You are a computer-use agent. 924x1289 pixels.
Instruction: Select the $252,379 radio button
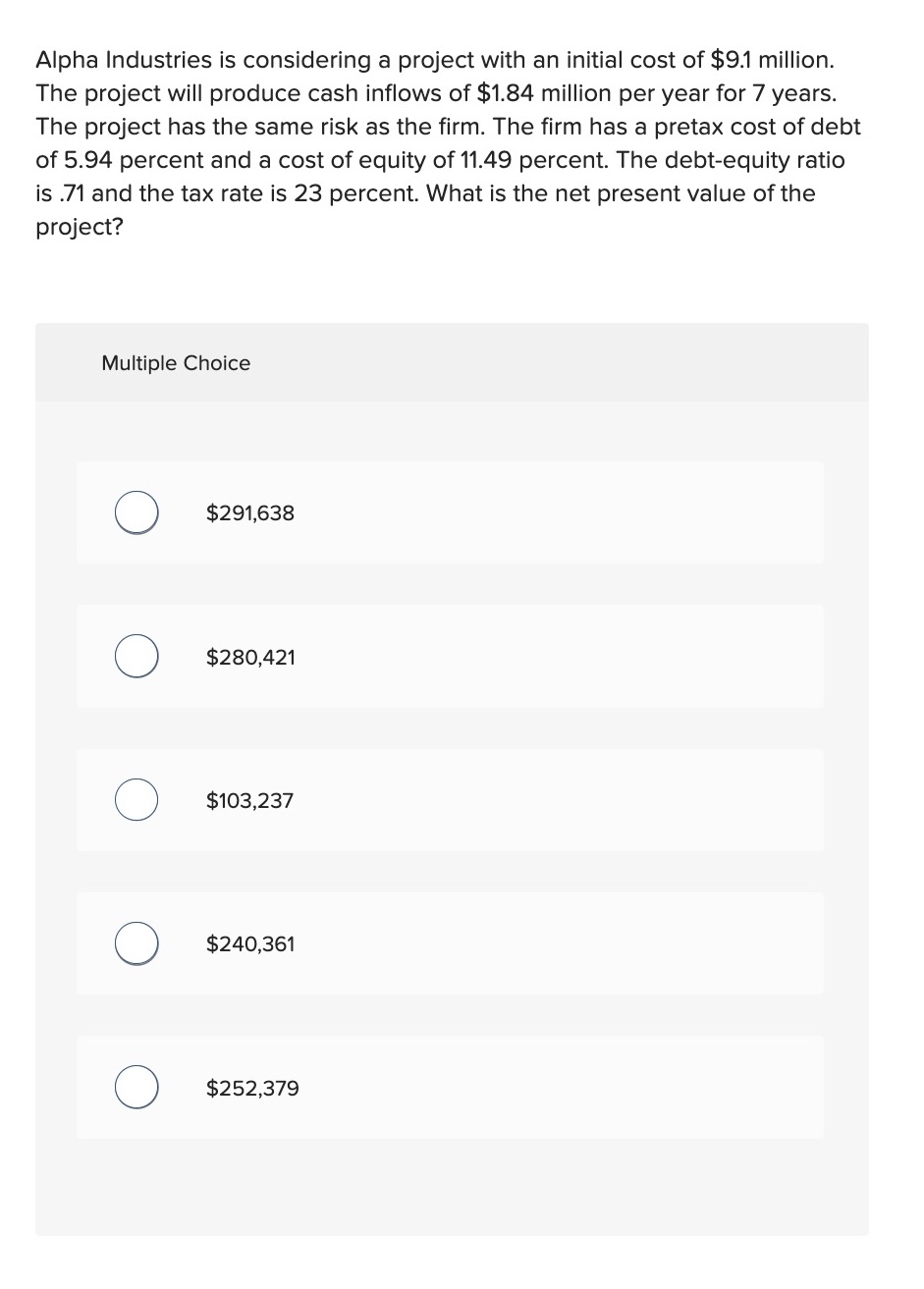coord(136,1088)
